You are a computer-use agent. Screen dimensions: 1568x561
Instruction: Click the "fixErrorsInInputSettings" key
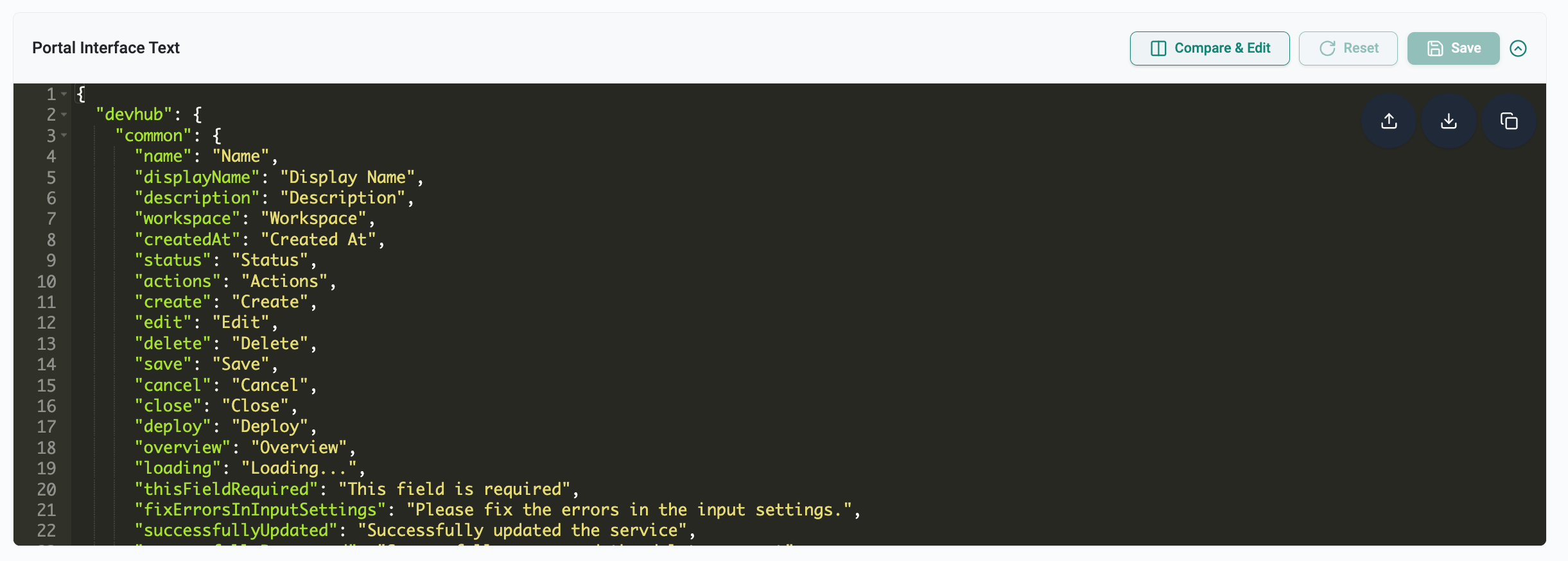(260, 510)
